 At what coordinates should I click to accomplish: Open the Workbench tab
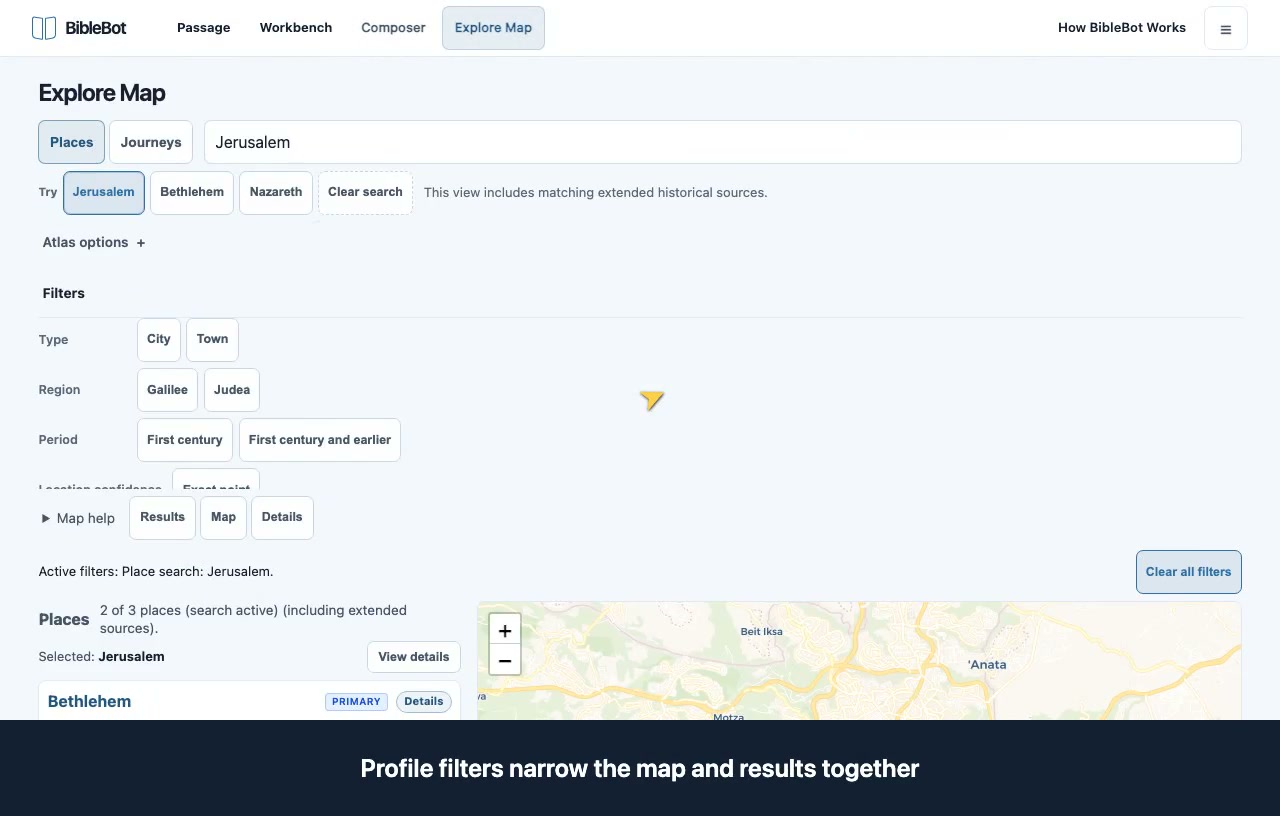(x=296, y=28)
